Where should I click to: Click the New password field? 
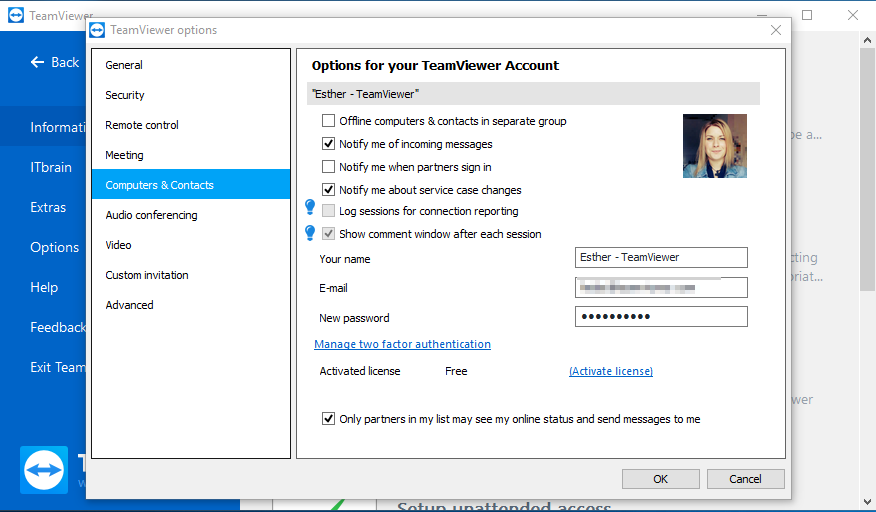coord(661,316)
